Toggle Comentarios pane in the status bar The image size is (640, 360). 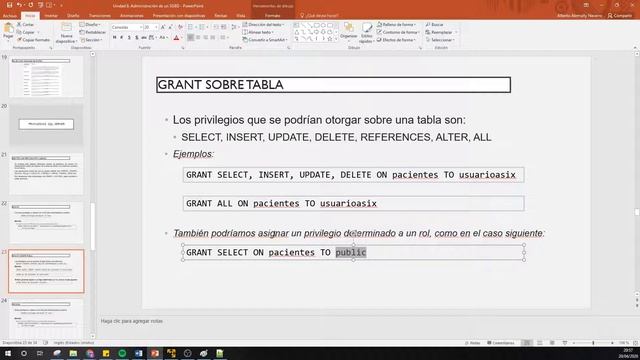(x=501, y=343)
